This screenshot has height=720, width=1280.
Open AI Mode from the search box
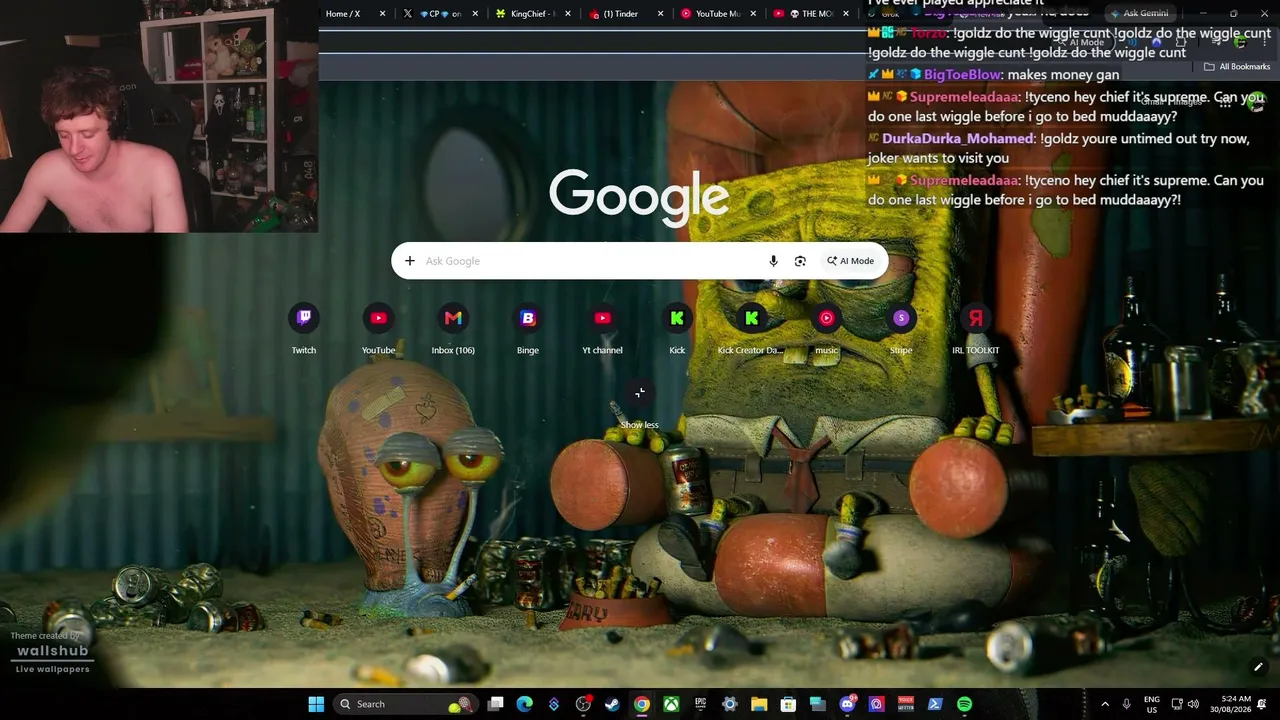tap(850, 261)
